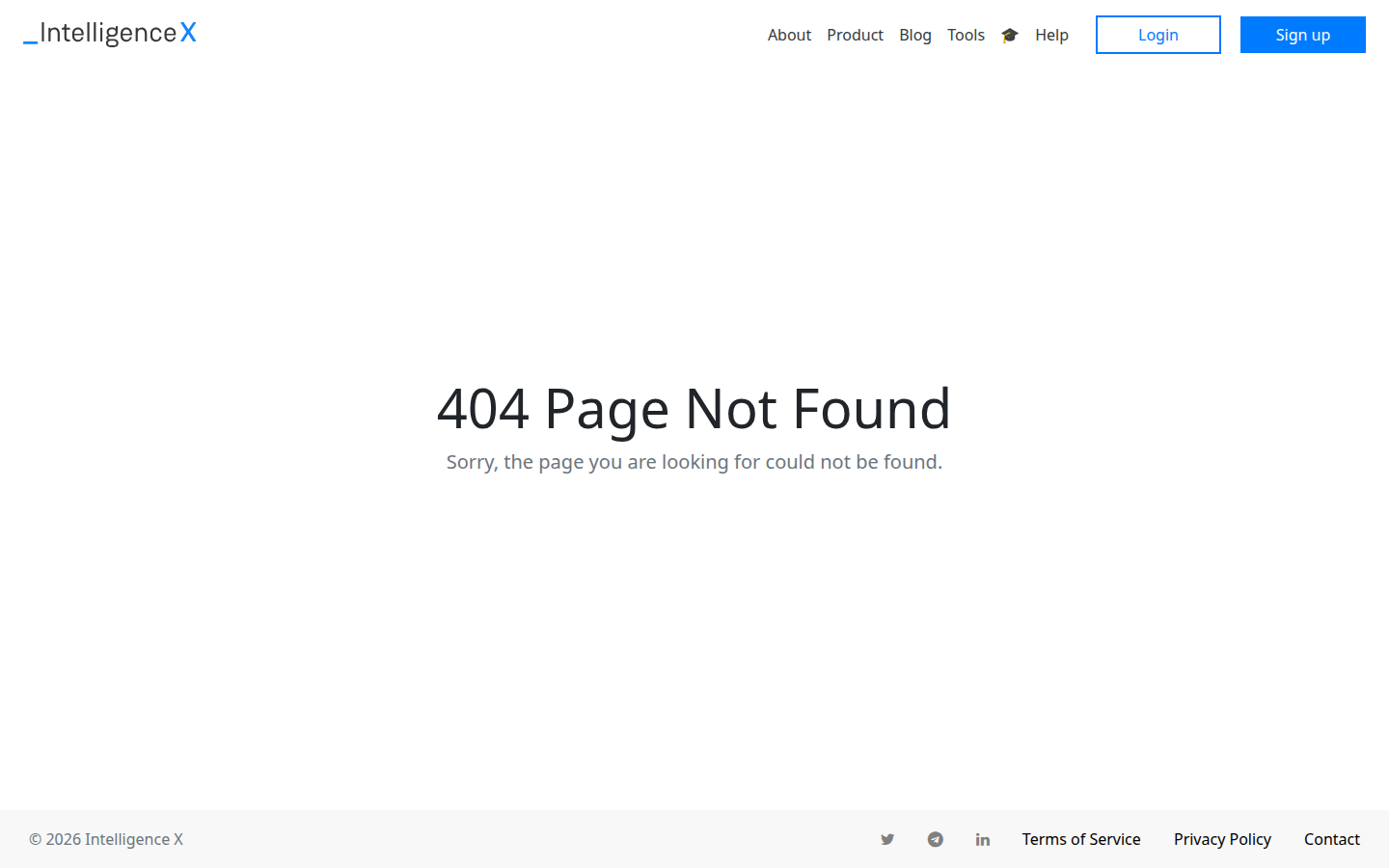
Task: Go to the Product menu item
Action: pyautogui.click(x=855, y=35)
